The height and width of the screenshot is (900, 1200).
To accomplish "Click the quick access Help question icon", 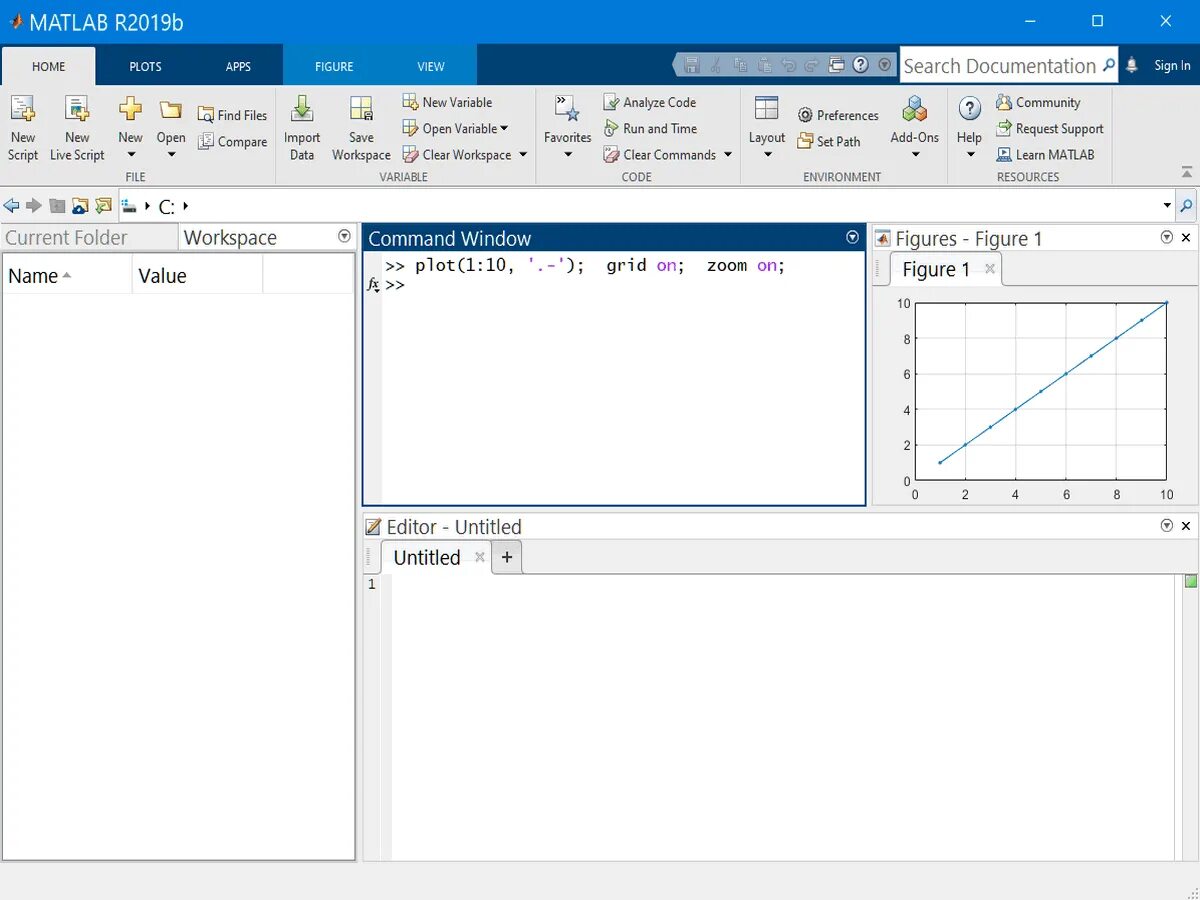I will [x=860, y=65].
